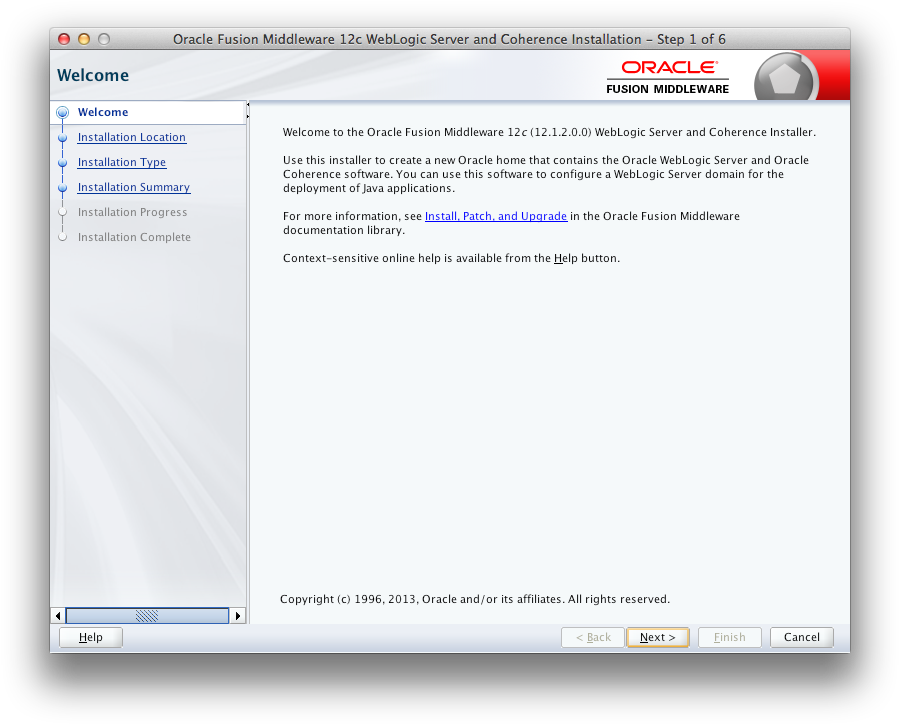Click the steps panel horizontal scrollbar thumb

coord(147,616)
